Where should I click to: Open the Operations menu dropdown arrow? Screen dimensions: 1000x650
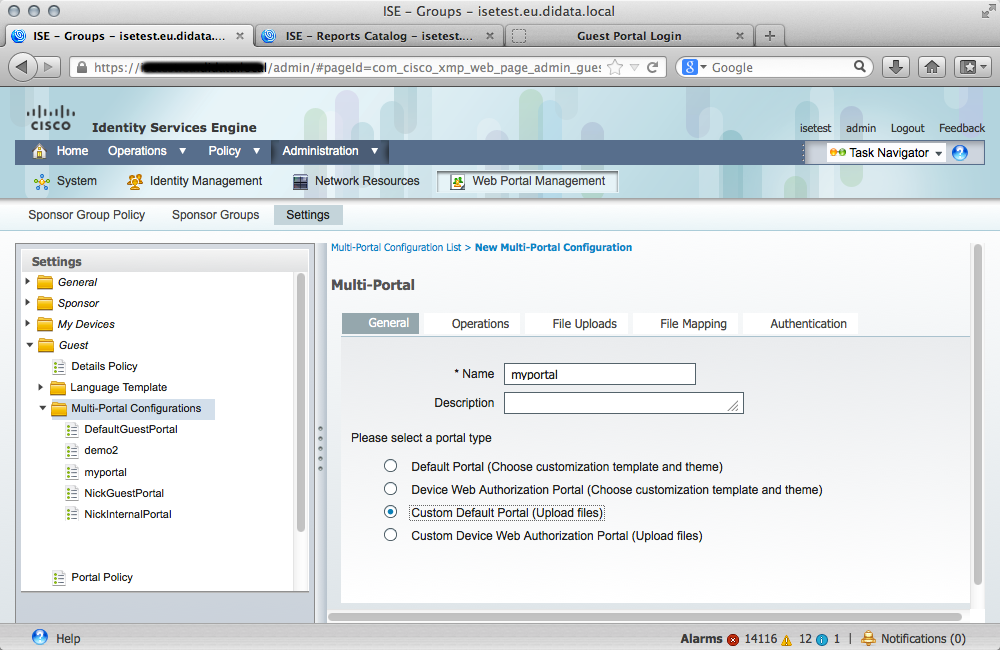182,151
